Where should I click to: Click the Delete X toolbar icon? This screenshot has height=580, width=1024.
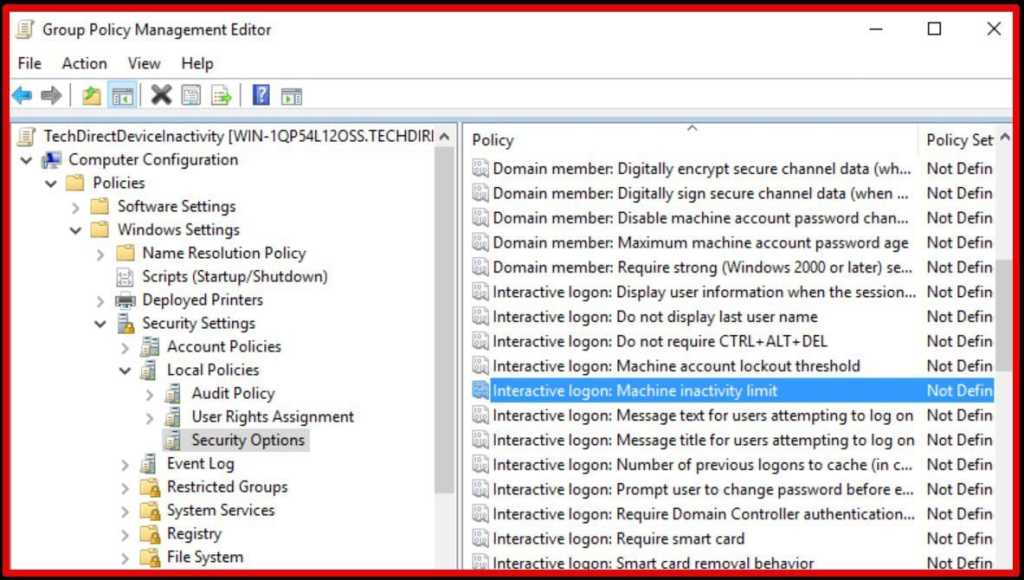click(x=161, y=96)
